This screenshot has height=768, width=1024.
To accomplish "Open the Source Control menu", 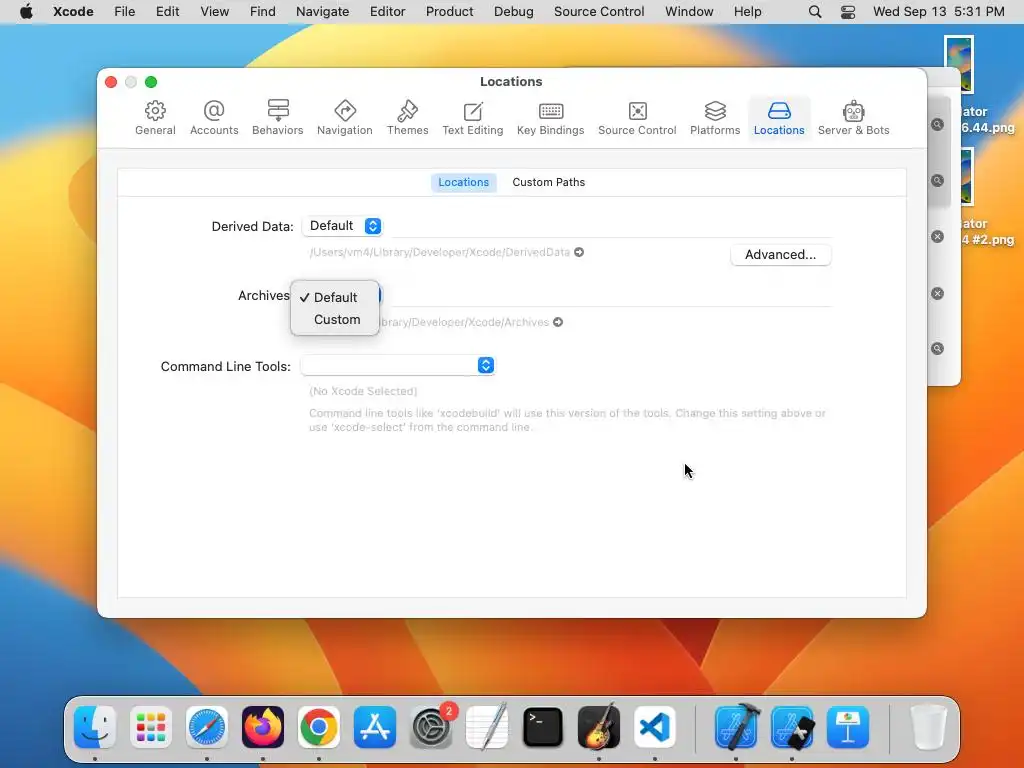I will click(599, 12).
